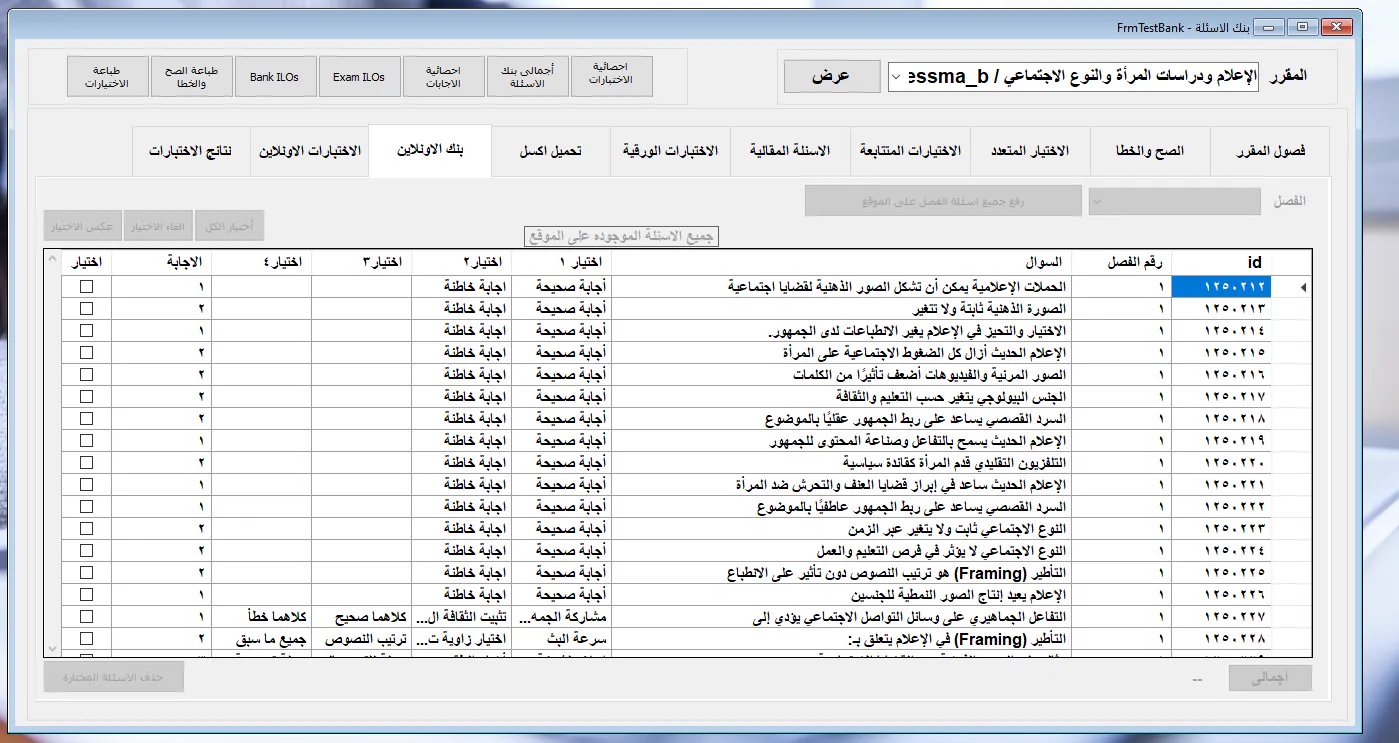The width and height of the screenshot is (1399, 743).
Task: Click the grid scrollbar up arrow
Action: pos(53,260)
